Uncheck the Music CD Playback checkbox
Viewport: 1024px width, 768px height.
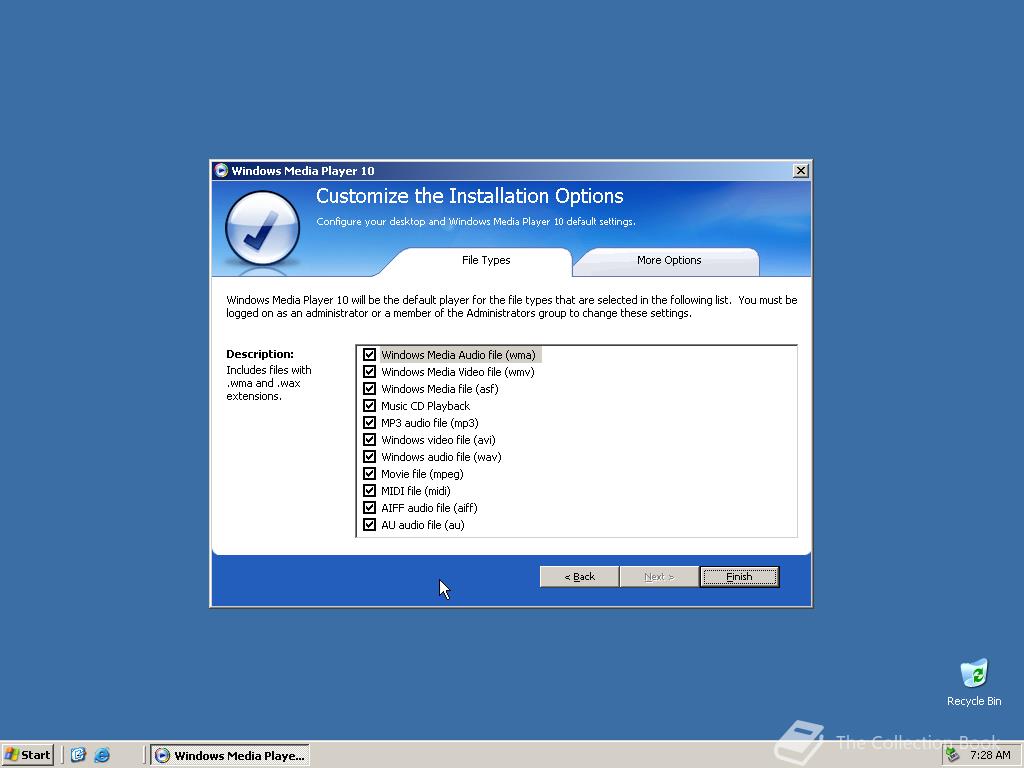click(x=370, y=406)
